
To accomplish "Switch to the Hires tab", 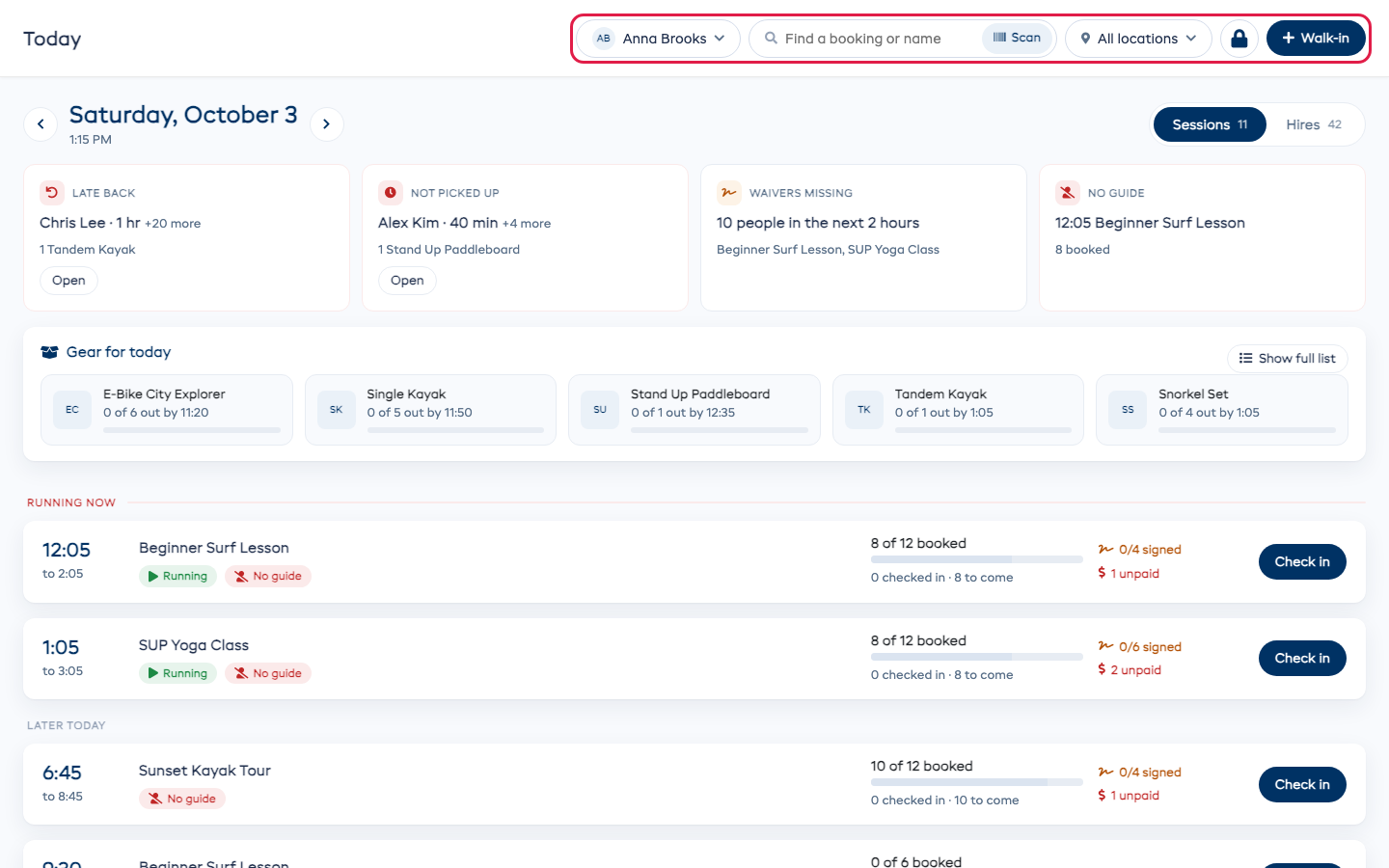I will coord(1314,124).
